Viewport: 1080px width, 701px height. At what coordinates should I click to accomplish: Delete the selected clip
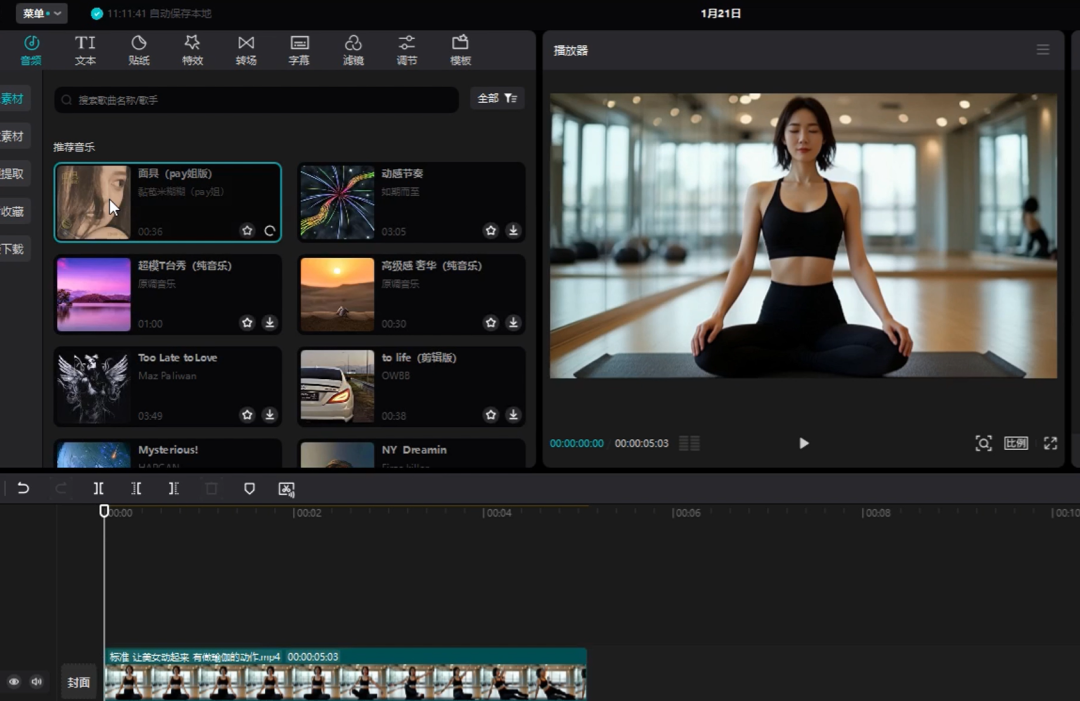(x=211, y=488)
